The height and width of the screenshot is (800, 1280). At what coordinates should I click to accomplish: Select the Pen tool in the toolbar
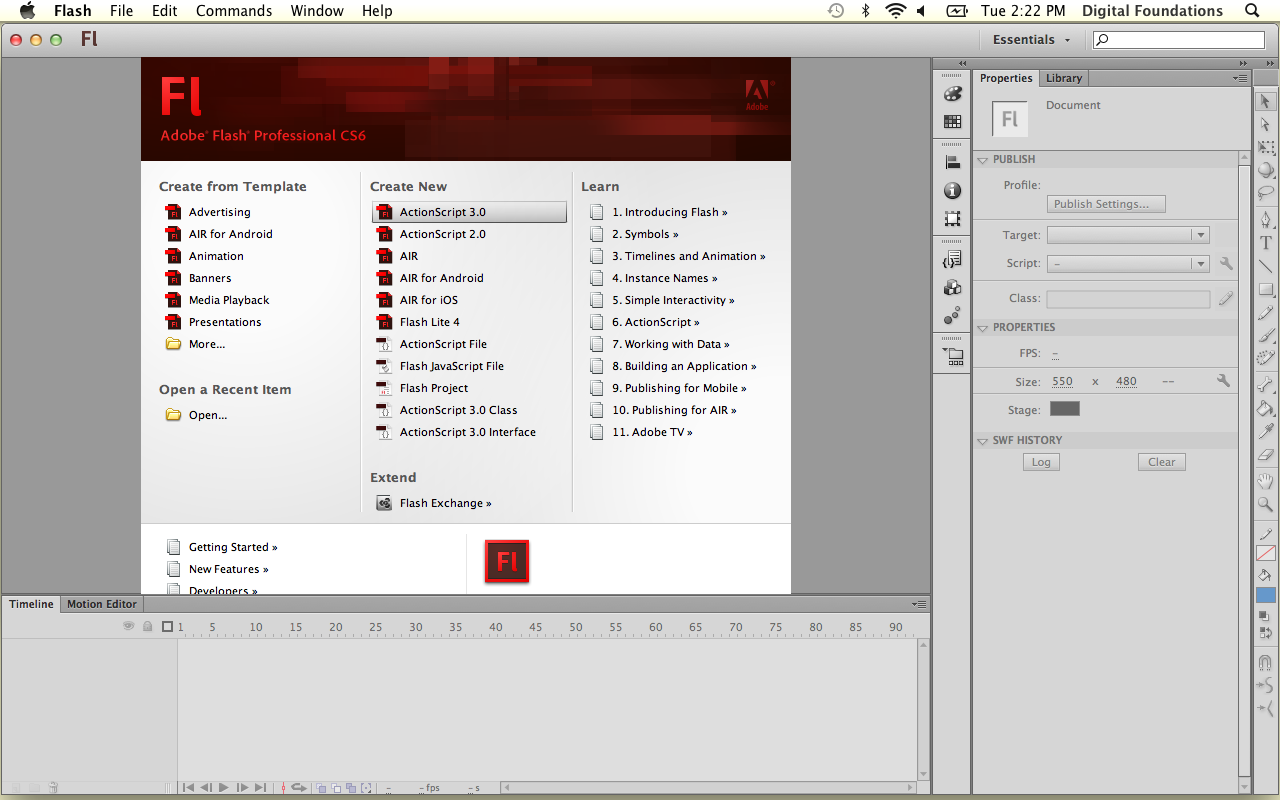click(1266, 219)
